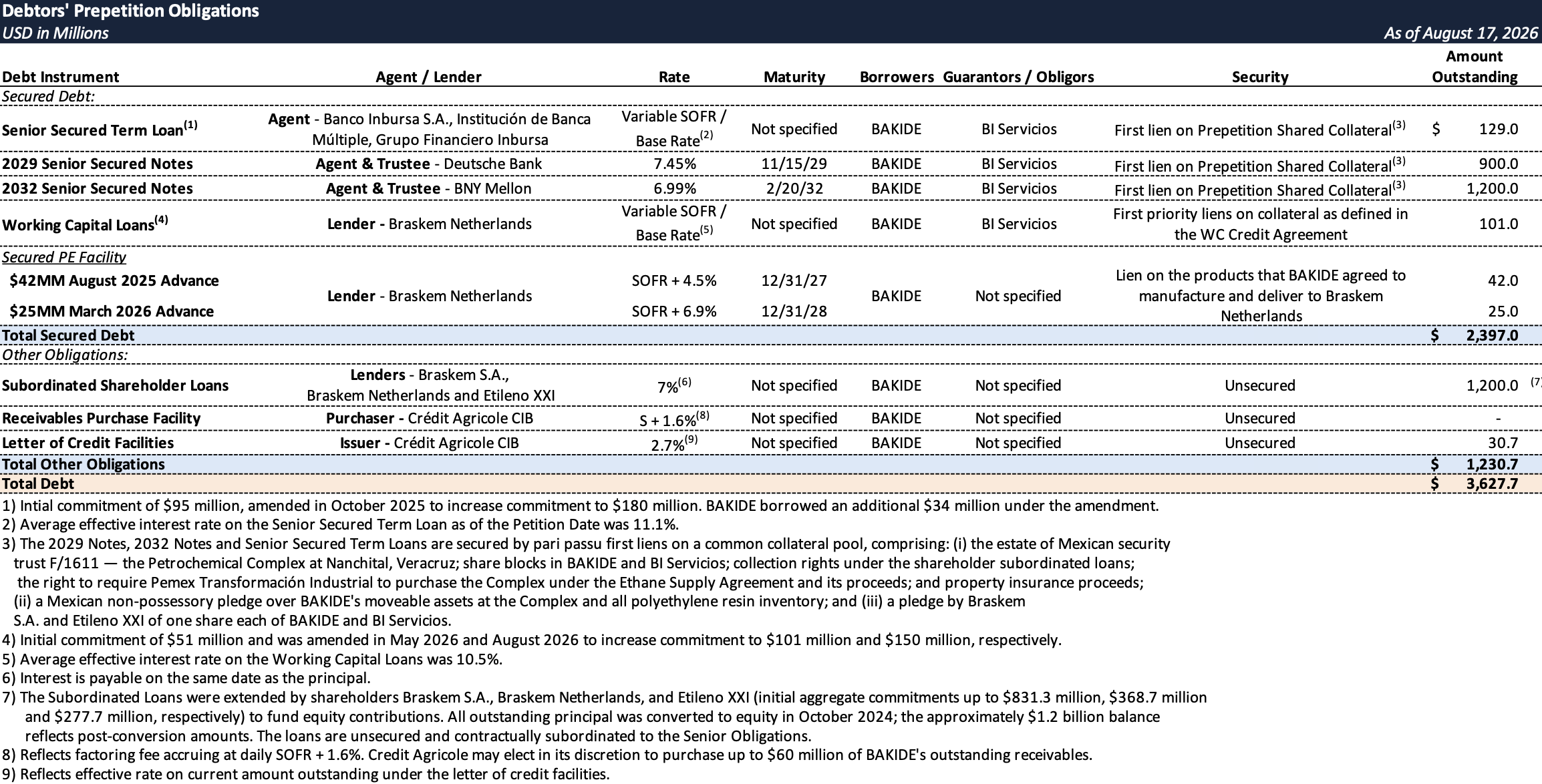Click "Agent & Trustee - Deutsche Bank"

(429, 164)
